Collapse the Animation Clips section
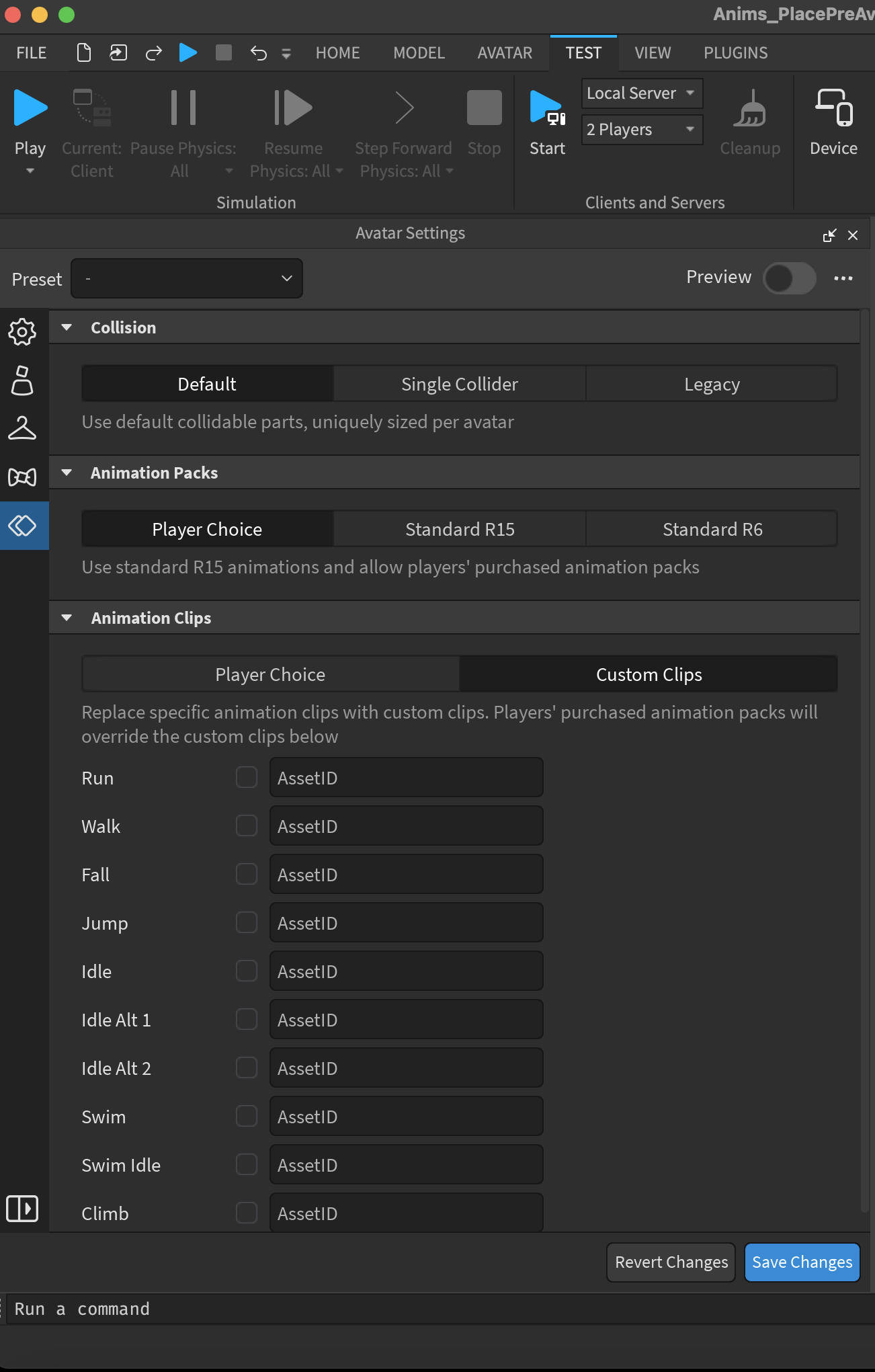 coord(67,618)
